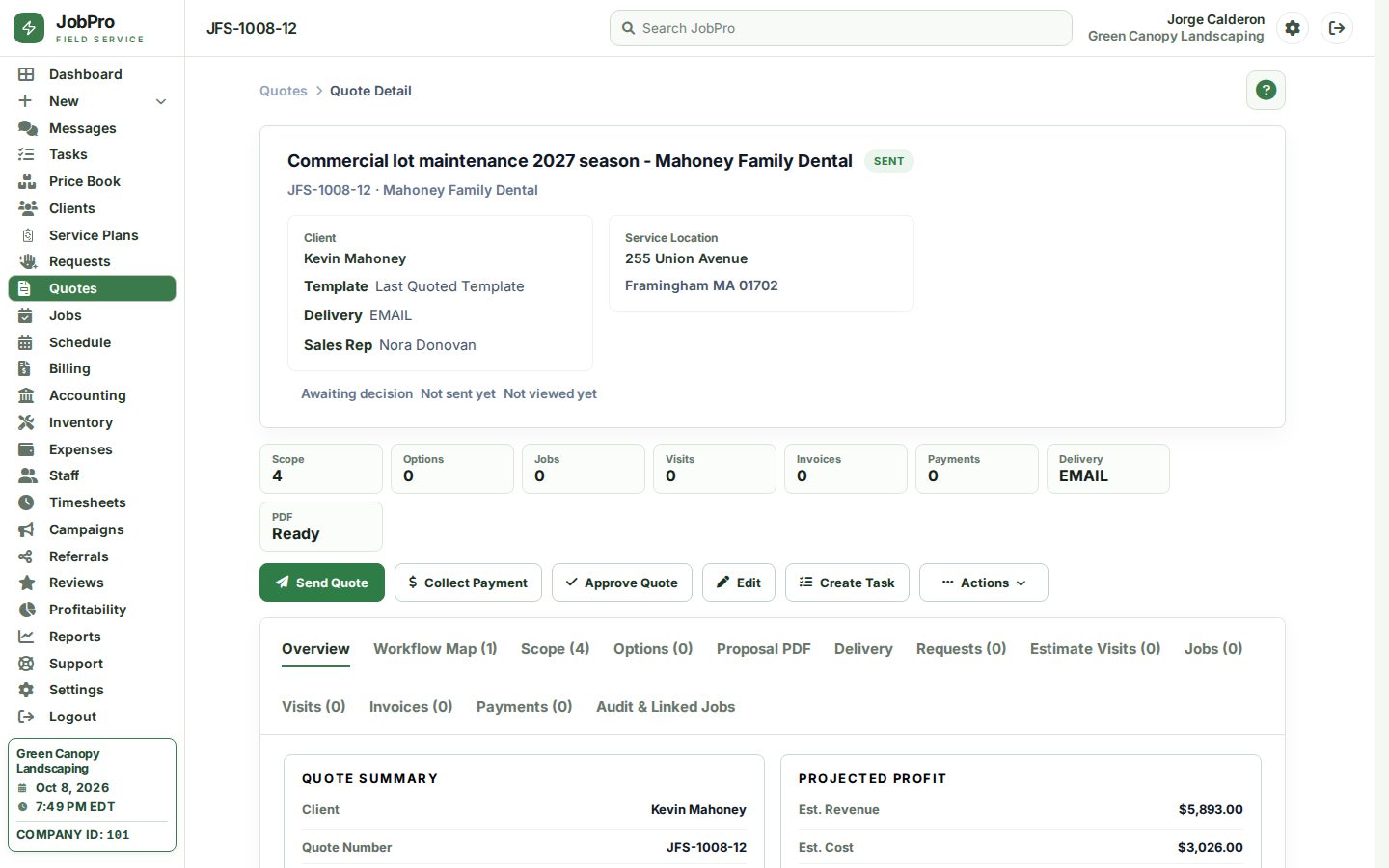The height and width of the screenshot is (868, 1389).
Task: Click the JobPro lightning bolt logo
Action: 29,28
